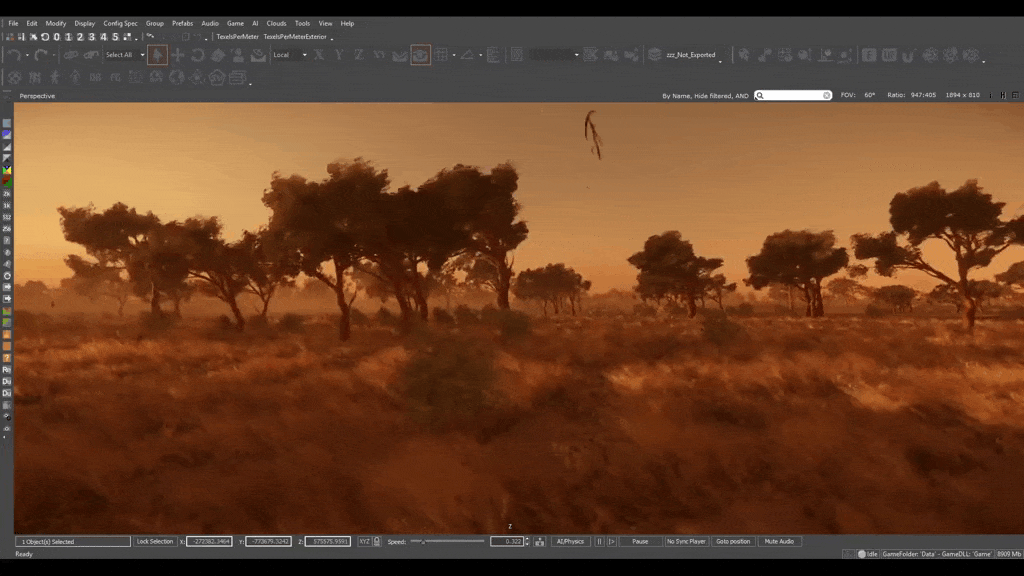Click the No Sync Player button
Screen dimensions: 1024x576
[x=686, y=541]
